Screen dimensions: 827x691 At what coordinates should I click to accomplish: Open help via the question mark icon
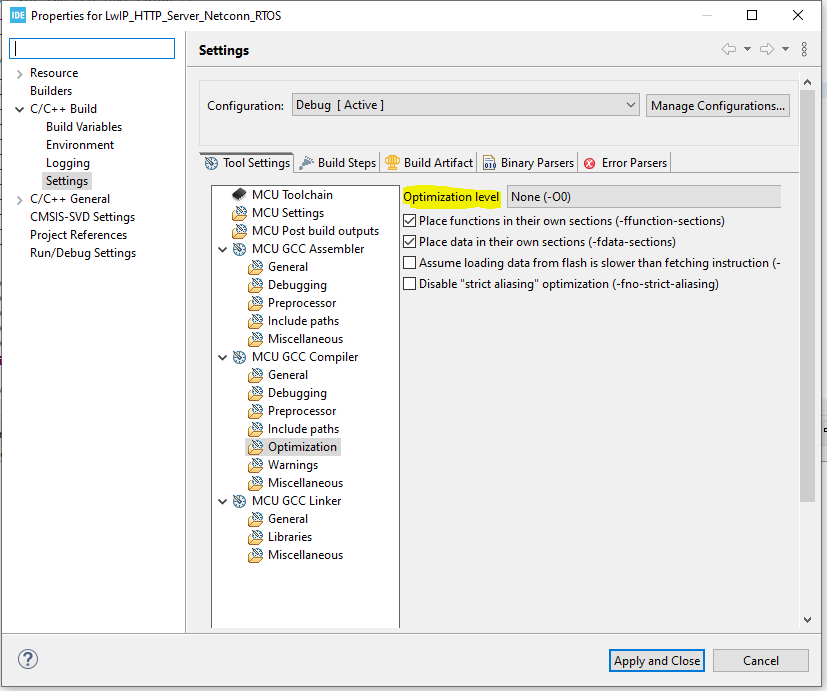[27, 659]
